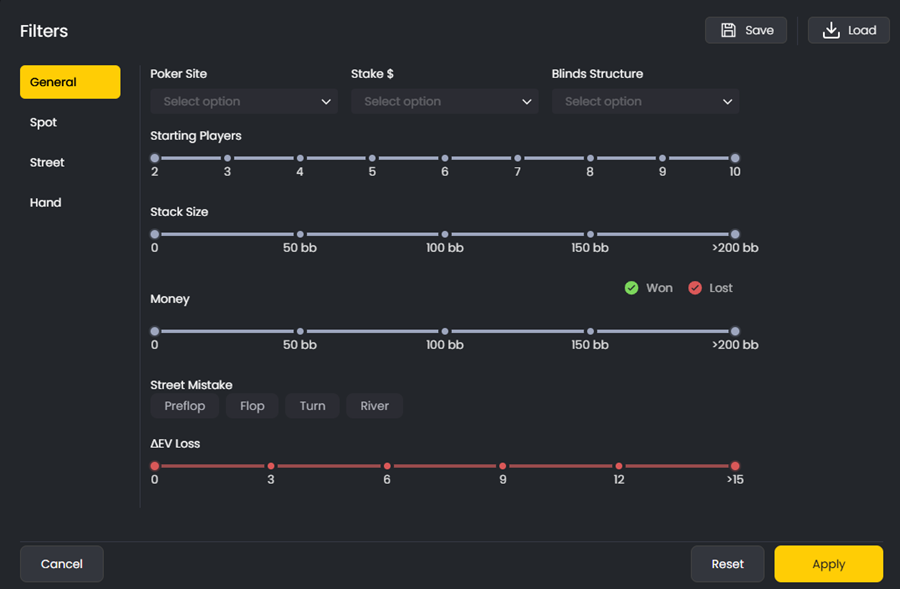Switch to the Street tab

48,162
